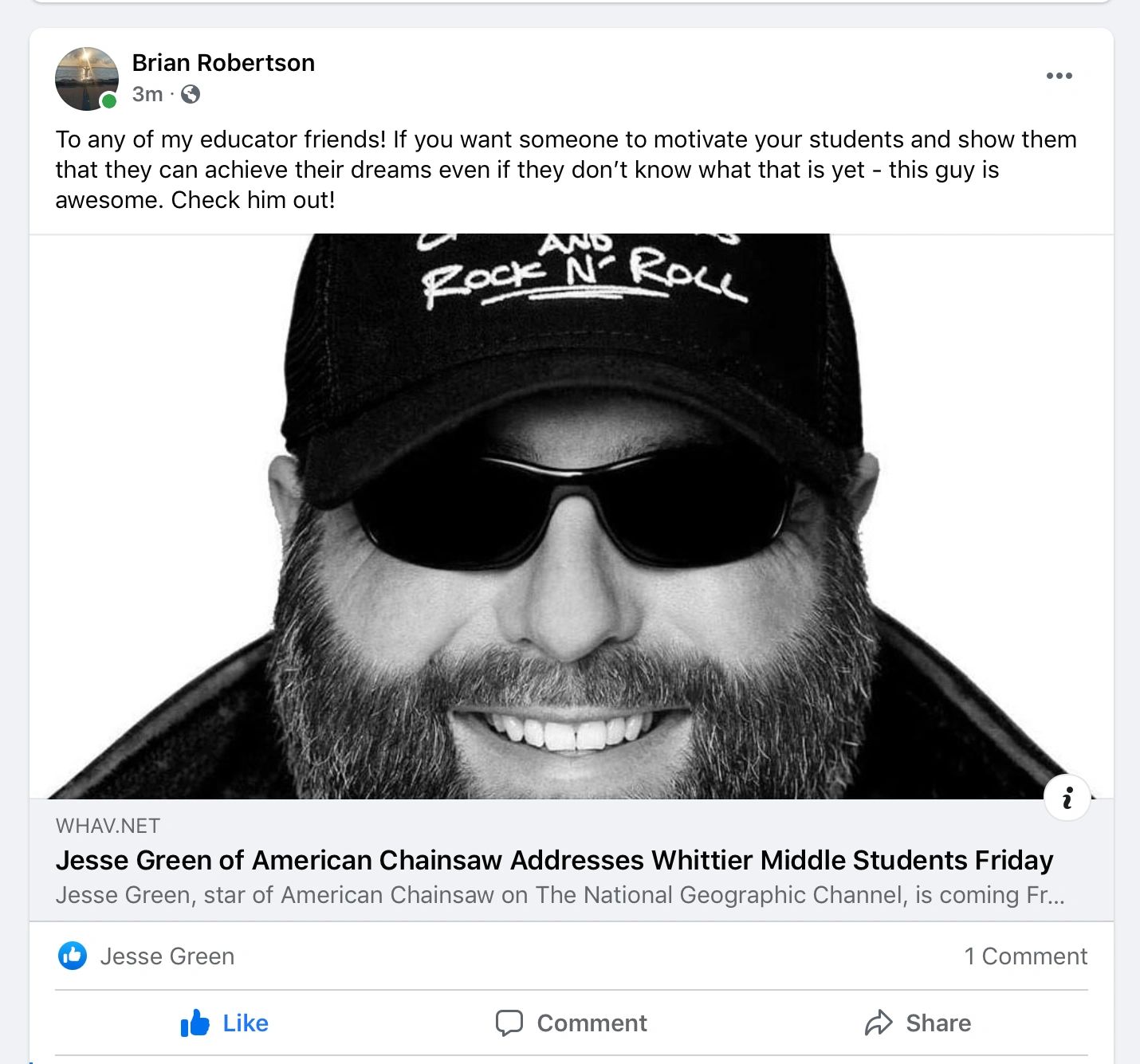Open the three-dots post options menu
Screen dimensions: 1140x1064
click(x=1059, y=76)
